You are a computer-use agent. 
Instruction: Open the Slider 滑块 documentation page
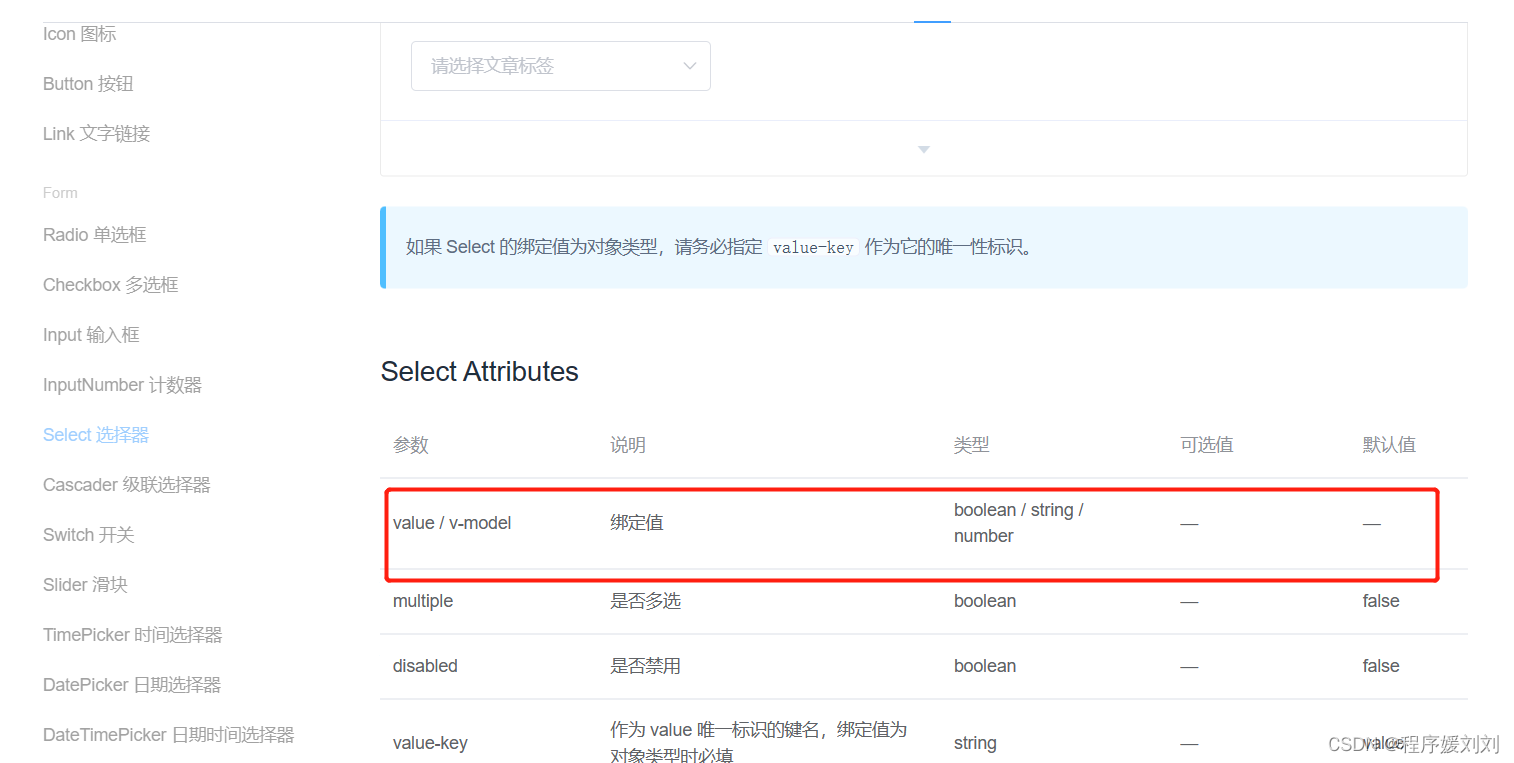[x=86, y=584]
